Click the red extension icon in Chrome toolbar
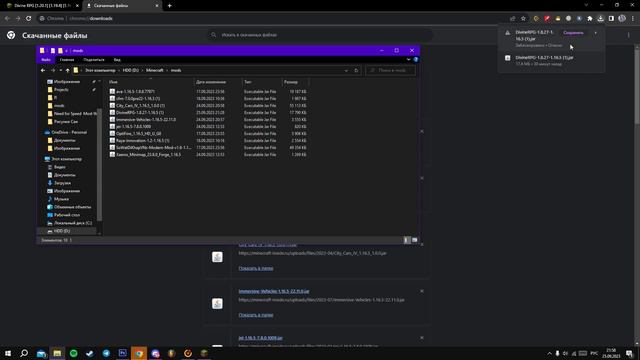The width and height of the screenshot is (640, 360). pos(547,18)
